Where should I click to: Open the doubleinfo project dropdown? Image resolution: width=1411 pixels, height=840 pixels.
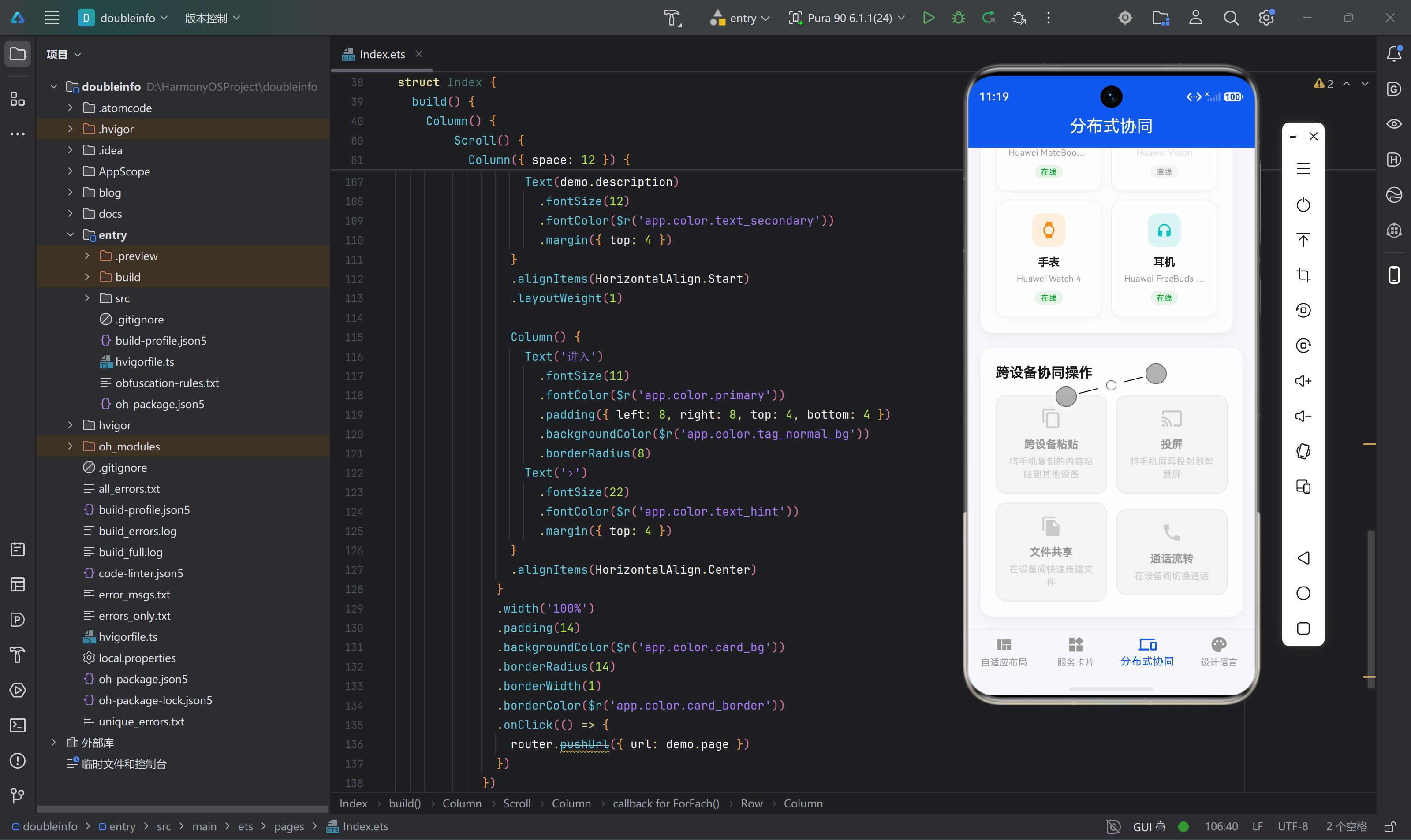(123, 18)
